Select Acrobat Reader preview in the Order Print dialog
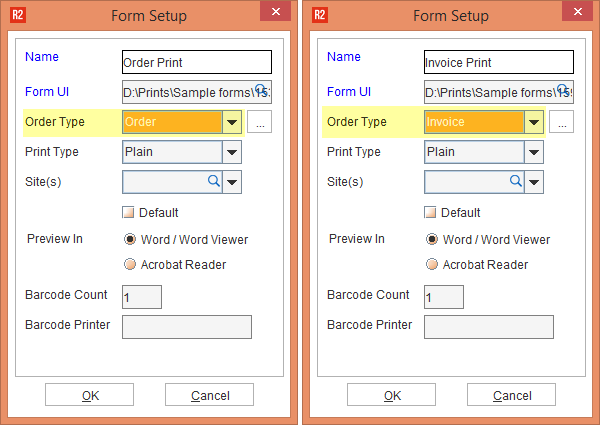 click(x=129, y=265)
